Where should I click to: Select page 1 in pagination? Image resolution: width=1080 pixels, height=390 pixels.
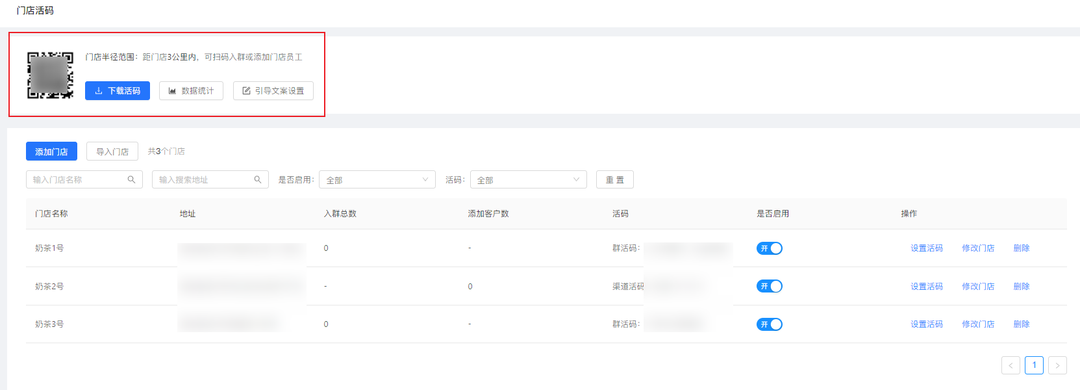pyautogui.click(x=1034, y=365)
